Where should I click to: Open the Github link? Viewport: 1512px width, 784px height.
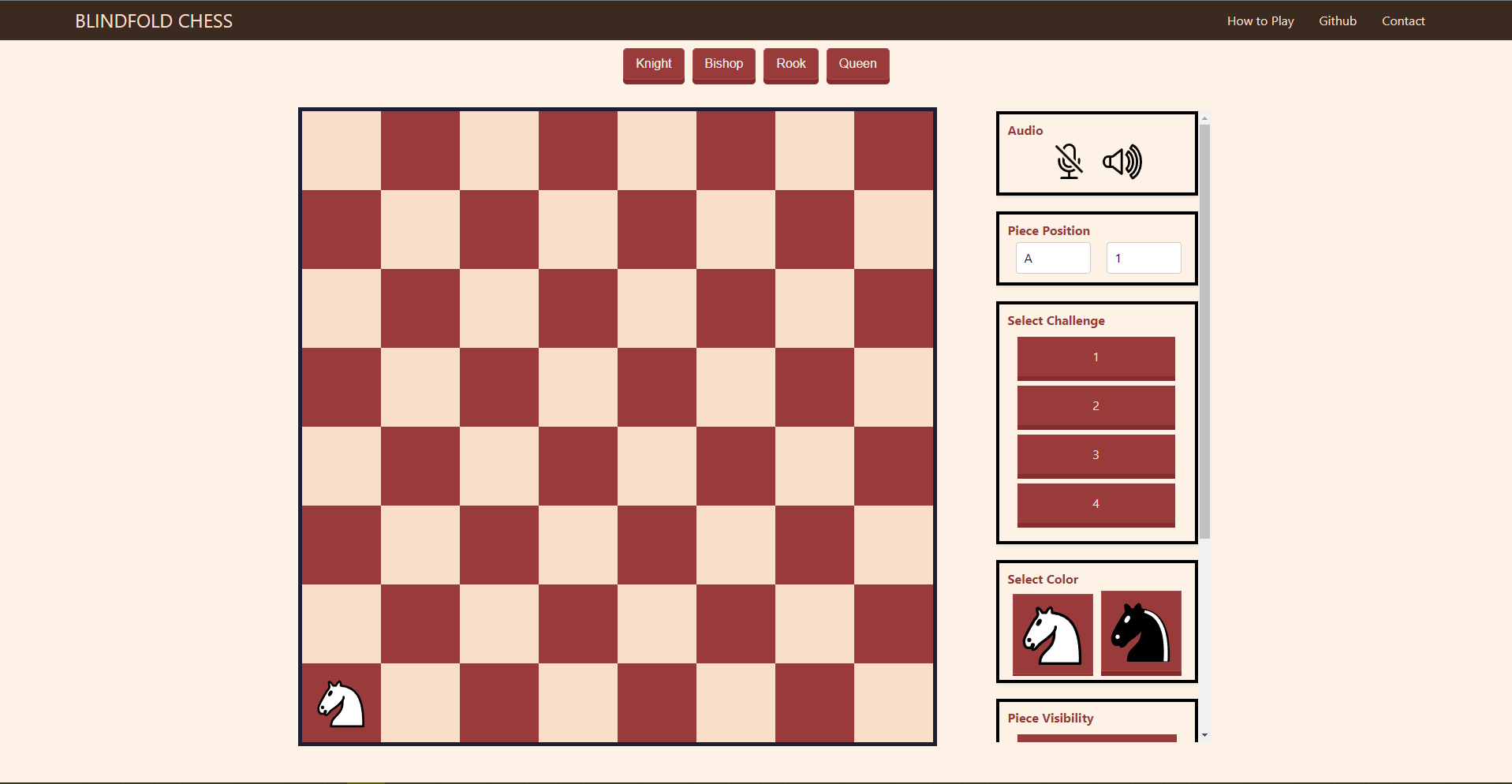[x=1337, y=21]
